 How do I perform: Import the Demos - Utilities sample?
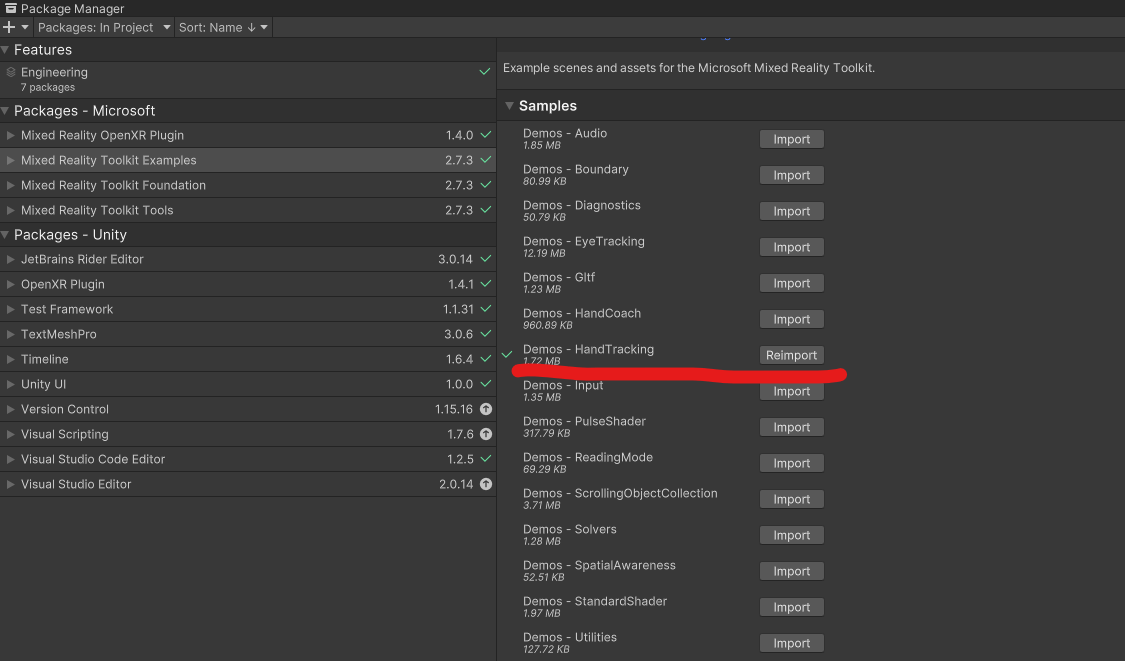coord(791,644)
